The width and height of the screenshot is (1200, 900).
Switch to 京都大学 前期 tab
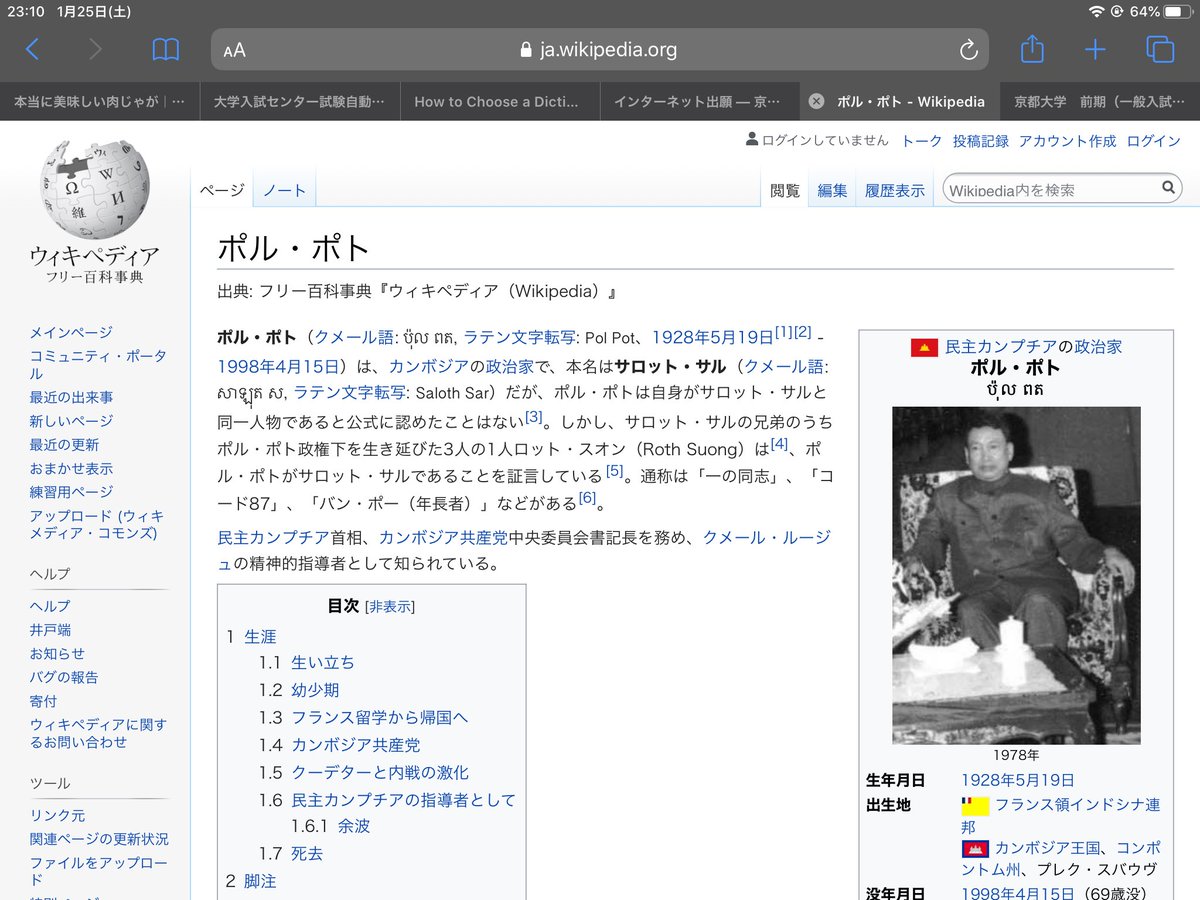pos(1100,101)
